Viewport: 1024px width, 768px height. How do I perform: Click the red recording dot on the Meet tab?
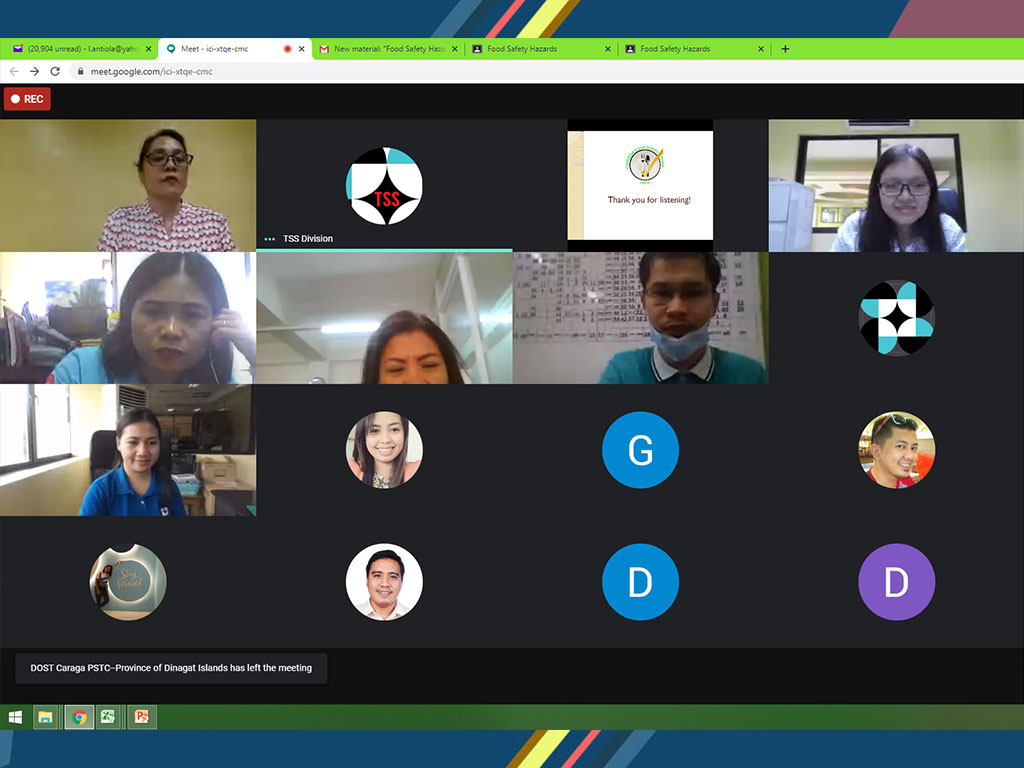click(x=287, y=49)
